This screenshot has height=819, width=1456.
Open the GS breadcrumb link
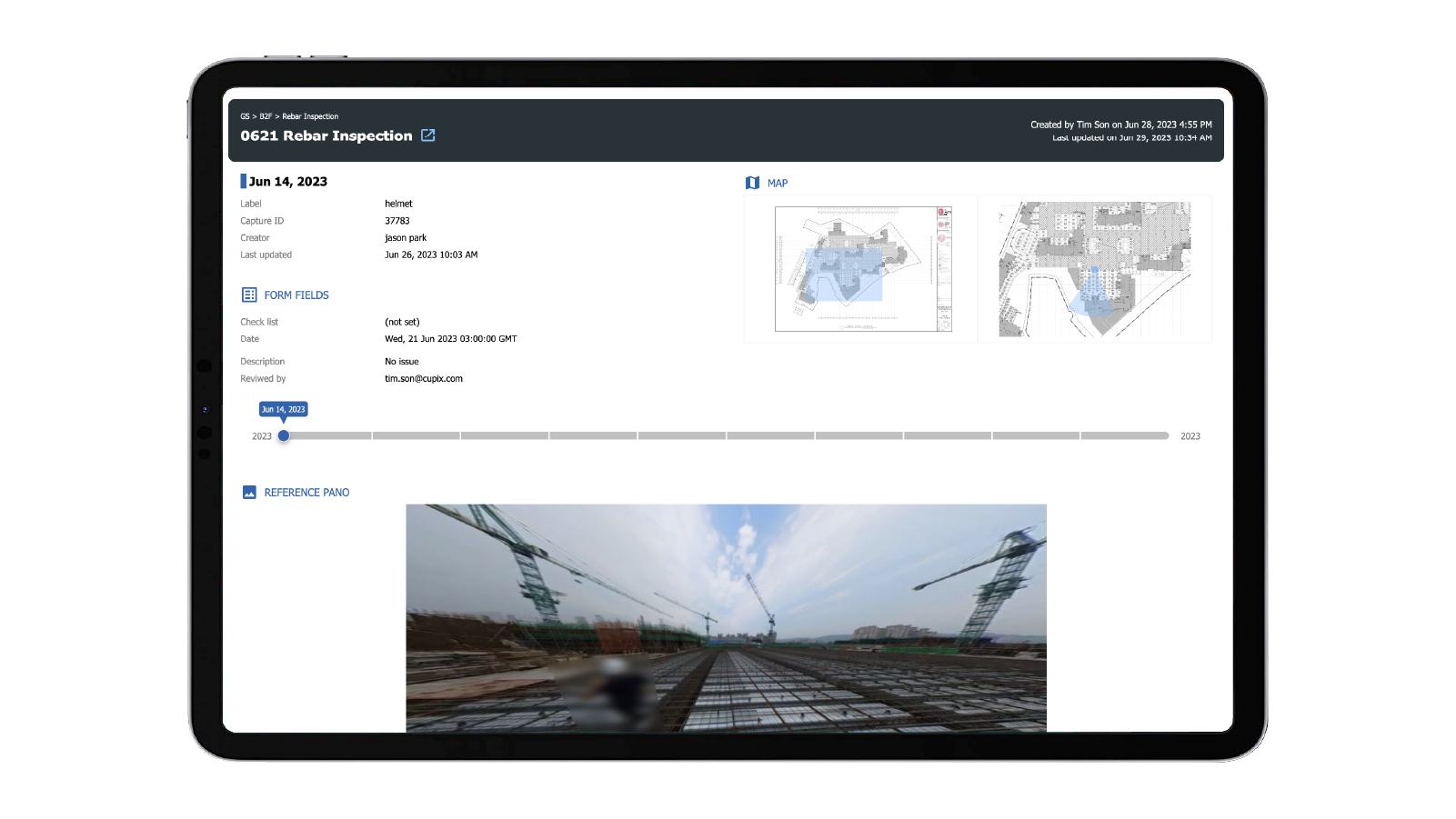(245, 116)
